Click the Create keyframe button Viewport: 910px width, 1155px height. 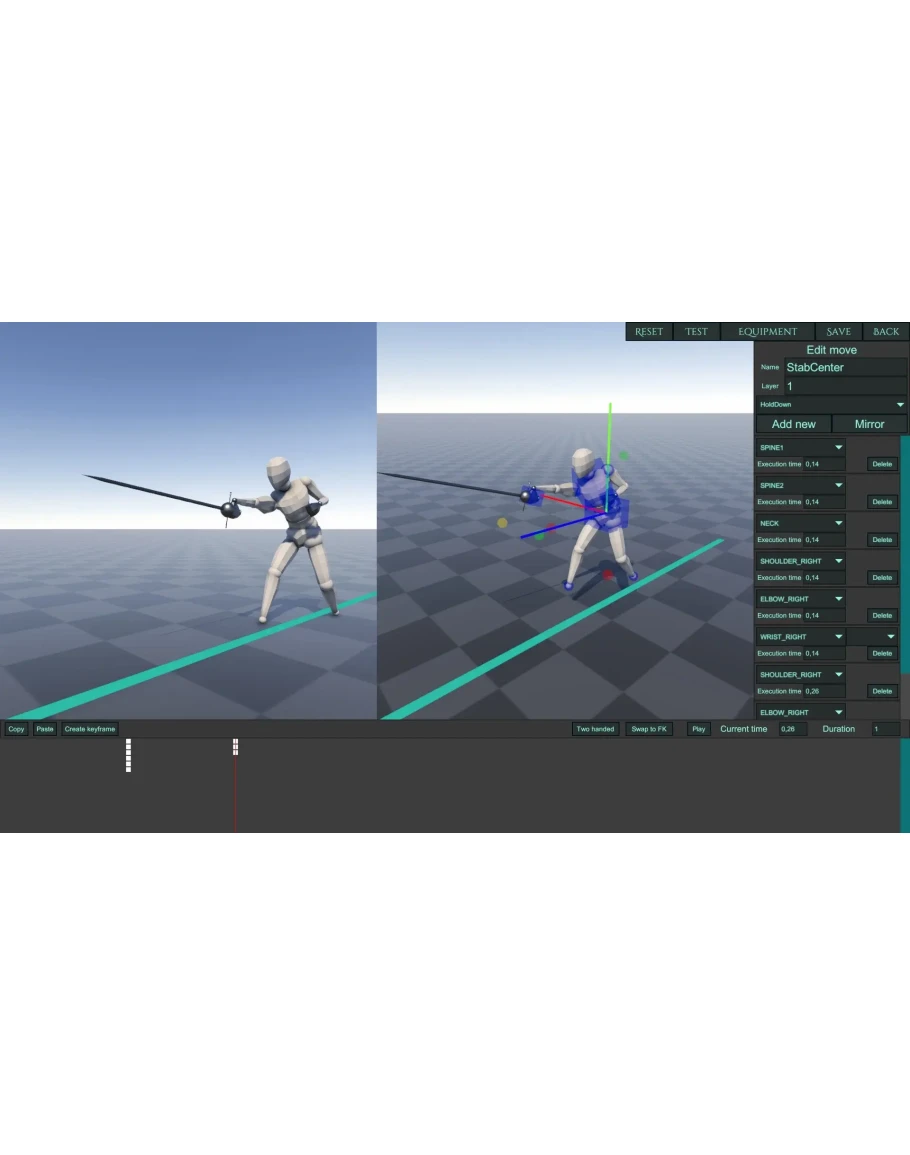tap(90, 729)
